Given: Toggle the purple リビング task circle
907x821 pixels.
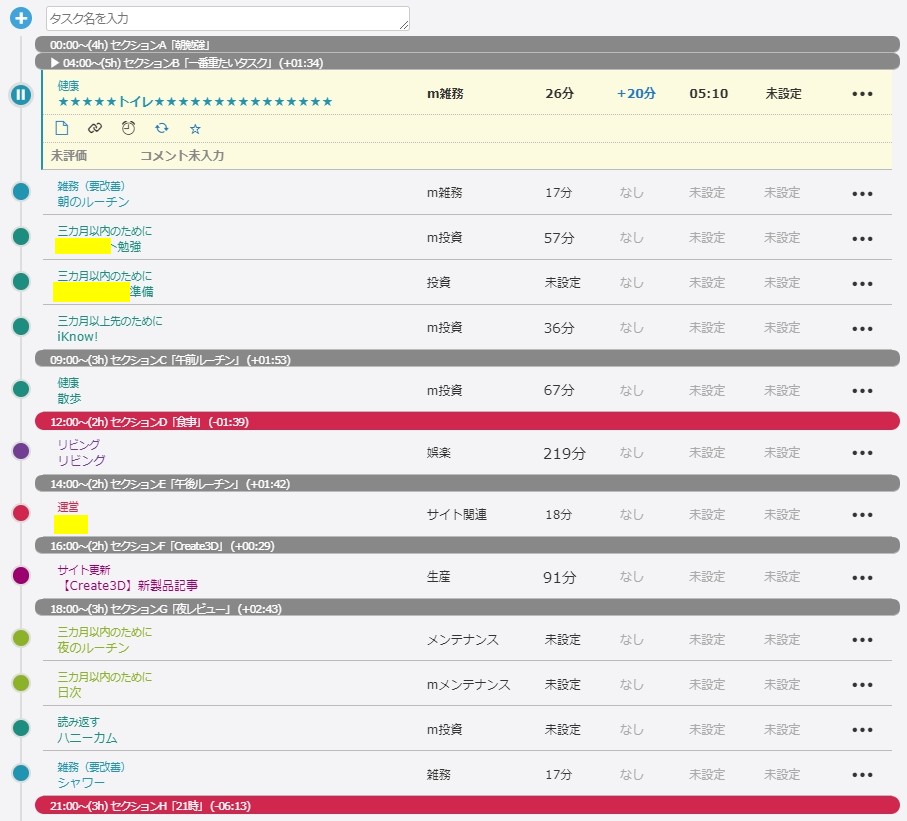Looking at the screenshot, I should [21, 452].
